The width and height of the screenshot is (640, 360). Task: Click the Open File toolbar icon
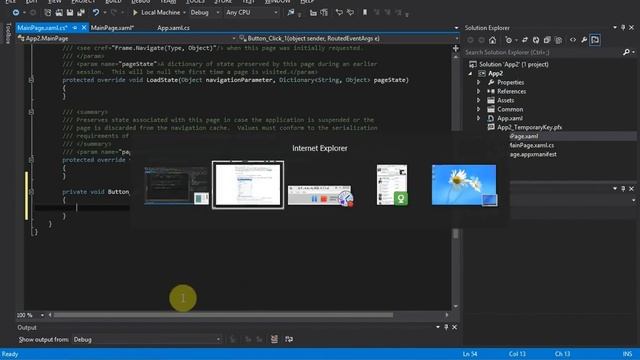coord(59,13)
